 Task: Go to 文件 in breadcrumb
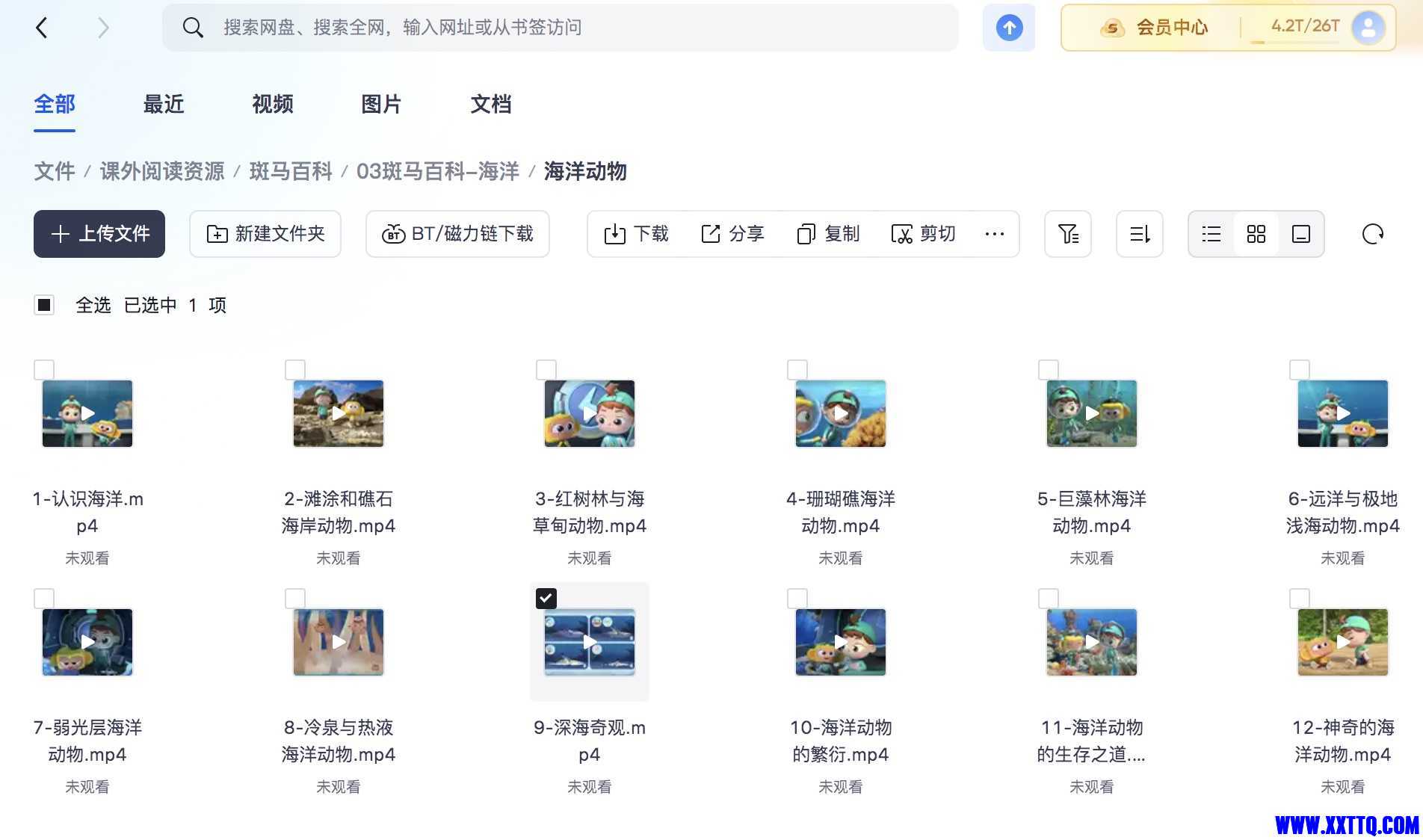coord(55,172)
